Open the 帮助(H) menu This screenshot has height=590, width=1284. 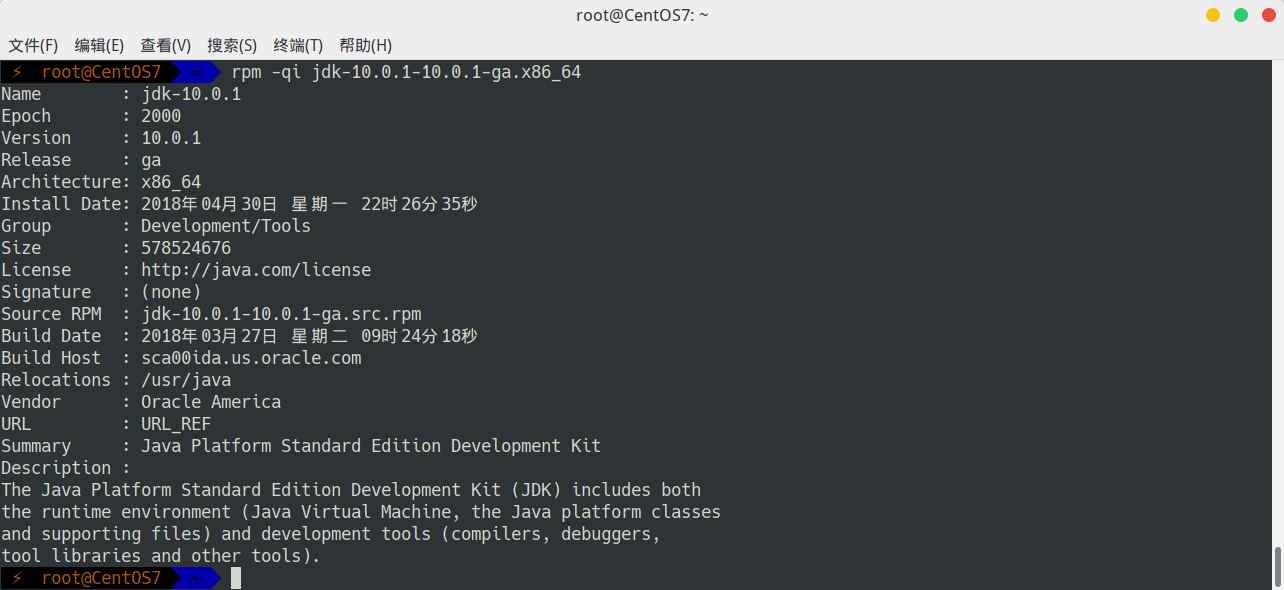click(x=365, y=46)
